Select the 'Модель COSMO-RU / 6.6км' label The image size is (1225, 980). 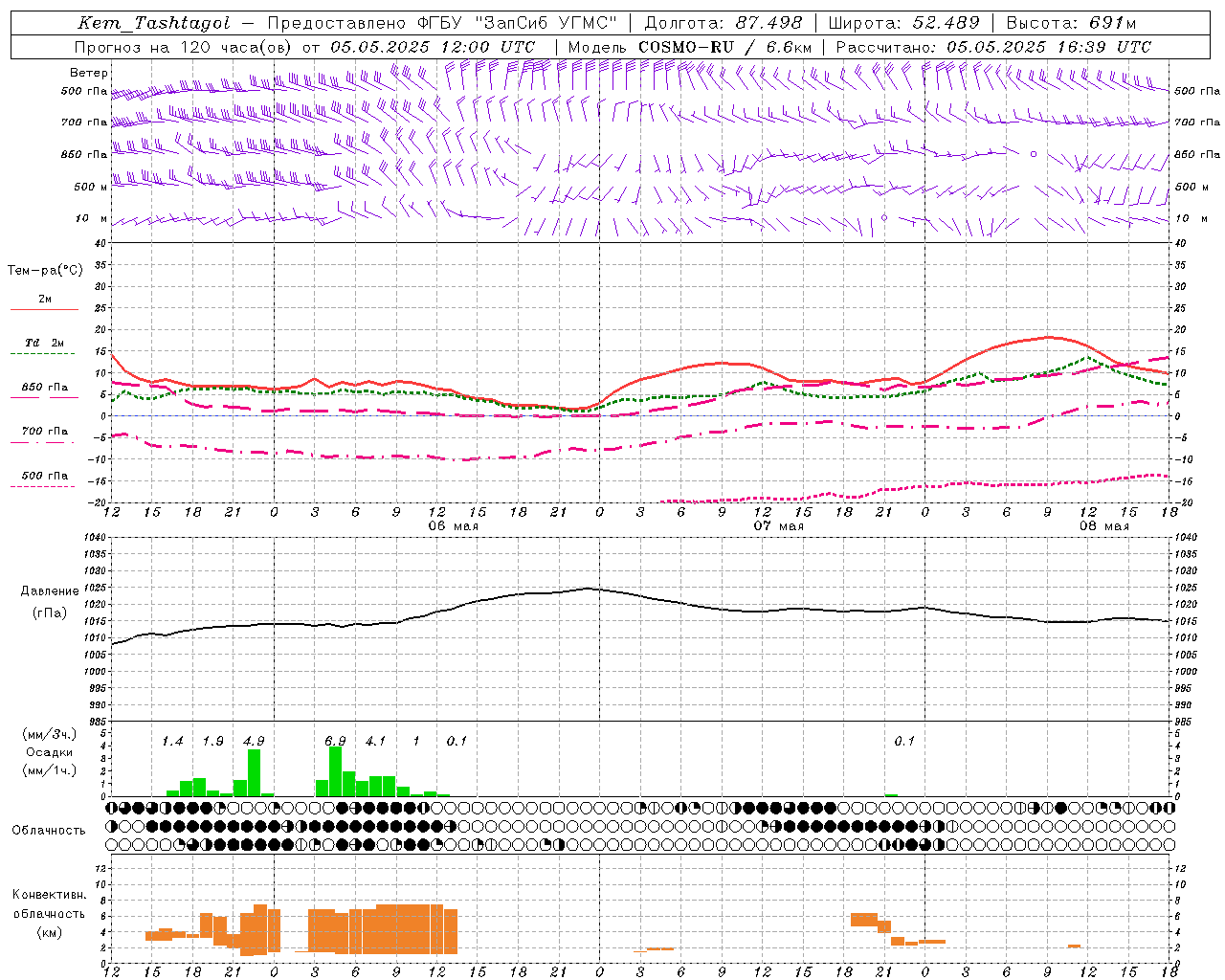pyautogui.click(x=690, y=47)
